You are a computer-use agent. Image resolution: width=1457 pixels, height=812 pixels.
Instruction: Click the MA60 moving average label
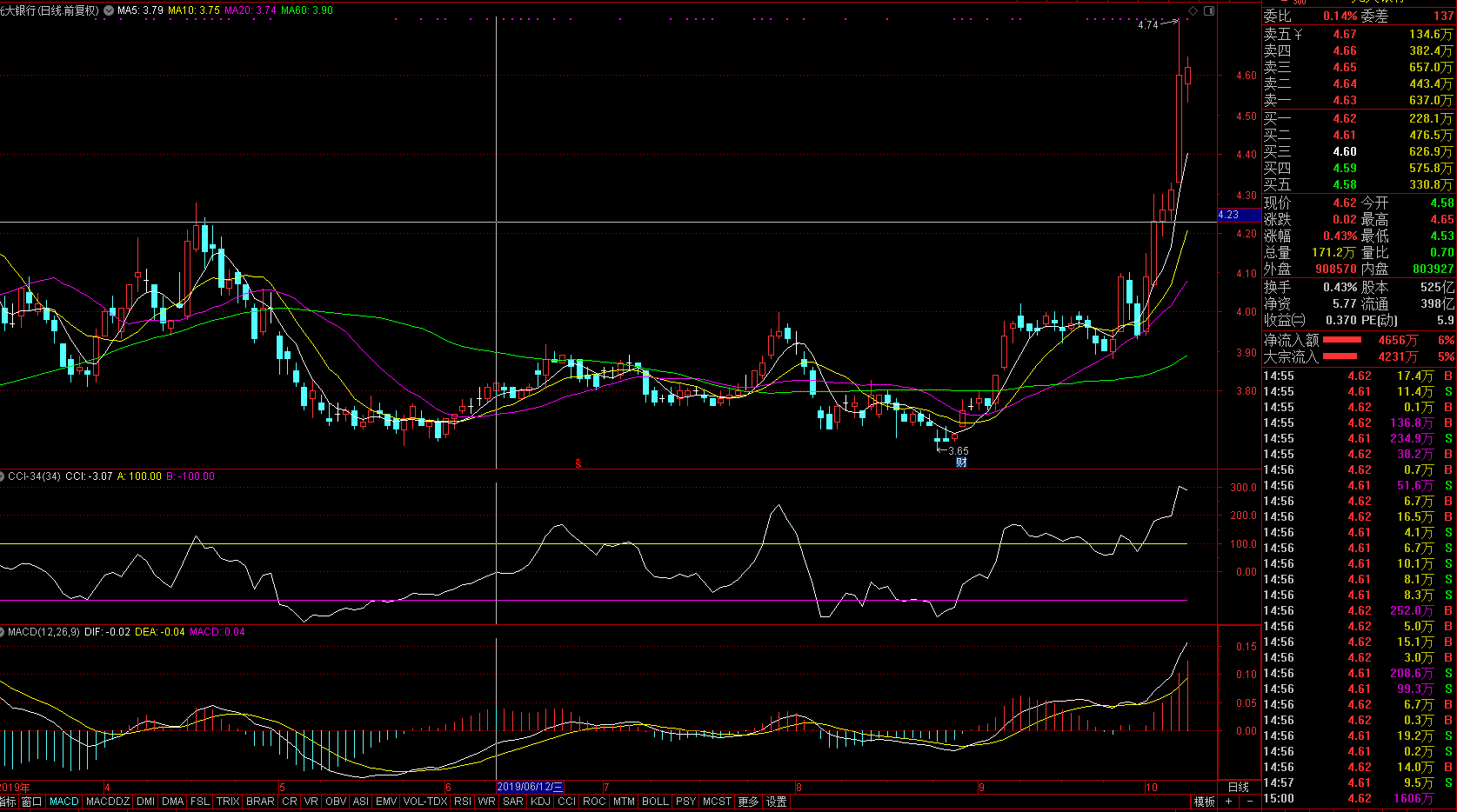click(x=307, y=10)
